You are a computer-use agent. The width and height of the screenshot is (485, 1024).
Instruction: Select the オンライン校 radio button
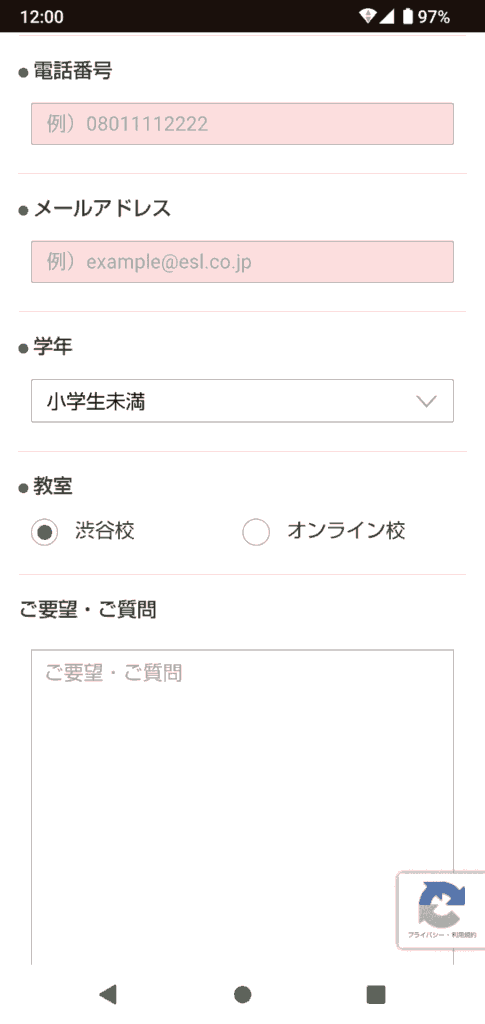[256, 532]
